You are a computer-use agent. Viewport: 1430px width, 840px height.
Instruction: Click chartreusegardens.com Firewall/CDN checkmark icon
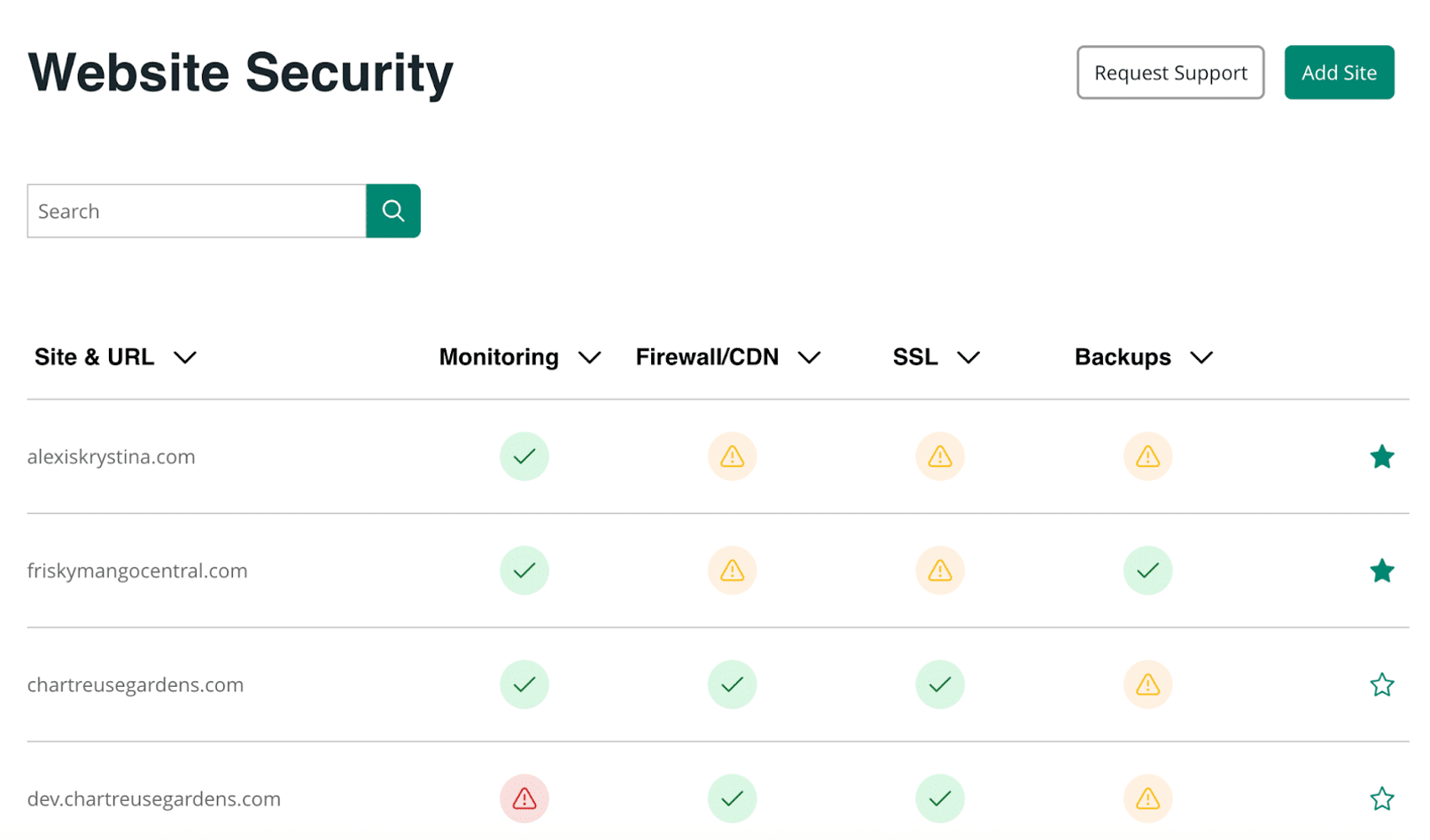(x=732, y=685)
